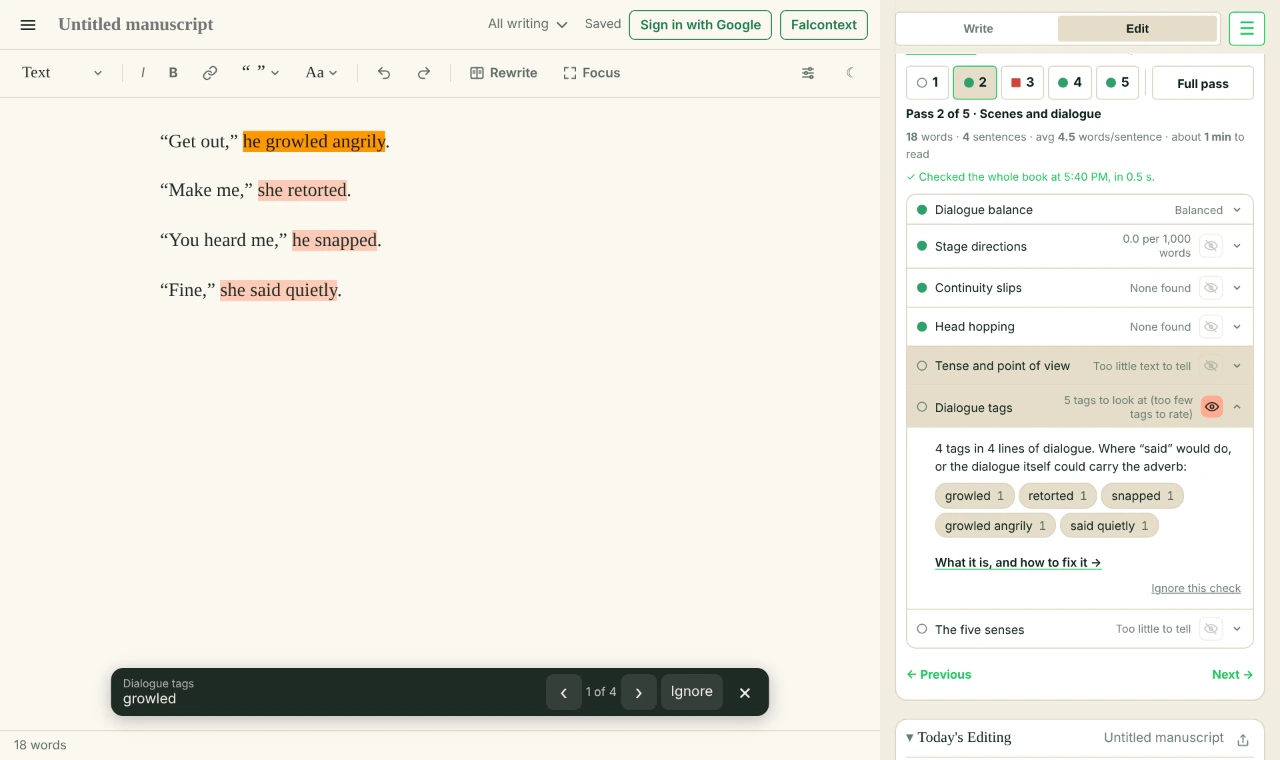The image size is (1280, 760).
Task: Open the Aa font dropdown
Action: (x=322, y=73)
